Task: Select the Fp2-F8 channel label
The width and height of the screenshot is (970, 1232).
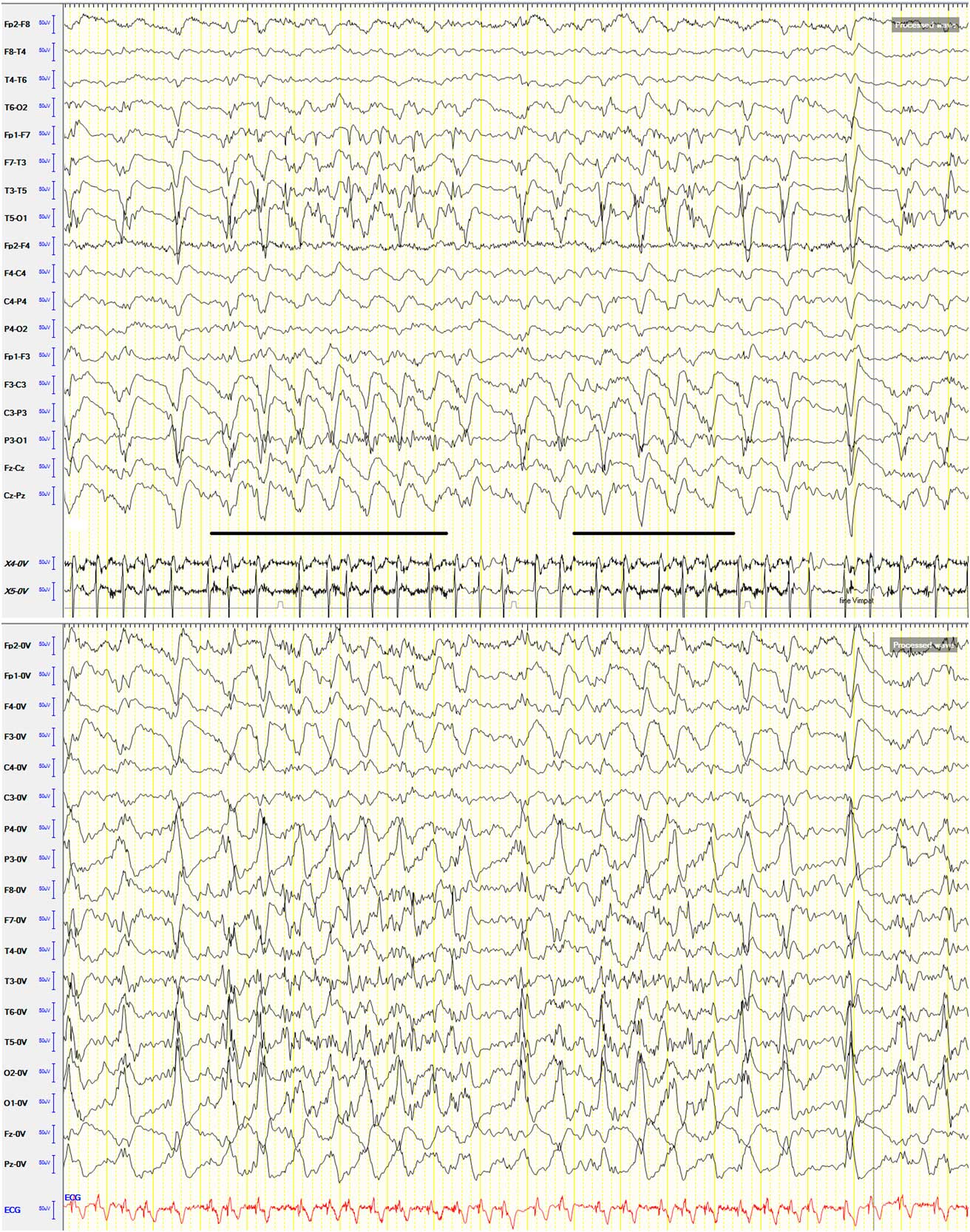Action: 17,24
